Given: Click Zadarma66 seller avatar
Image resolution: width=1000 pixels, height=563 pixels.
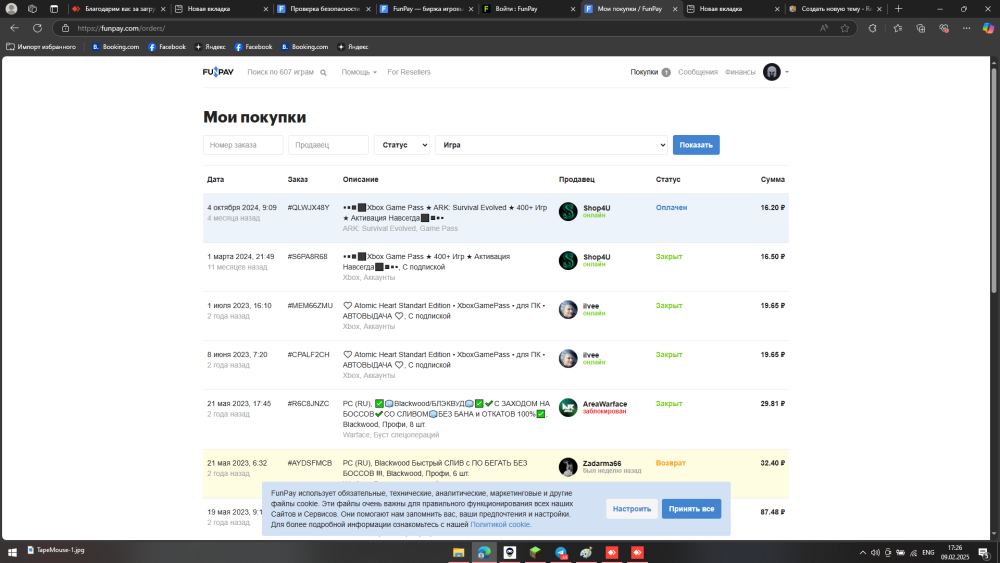Looking at the screenshot, I should (x=568, y=467).
